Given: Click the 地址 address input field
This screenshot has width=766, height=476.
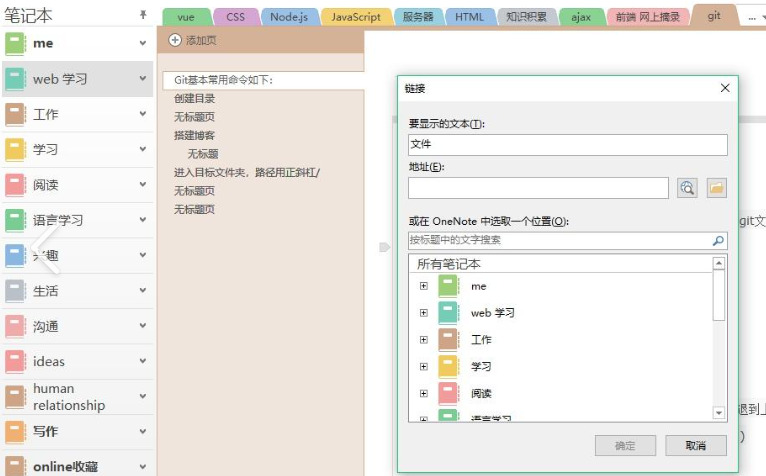Looking at the screenshot, I should click(538, 188).
